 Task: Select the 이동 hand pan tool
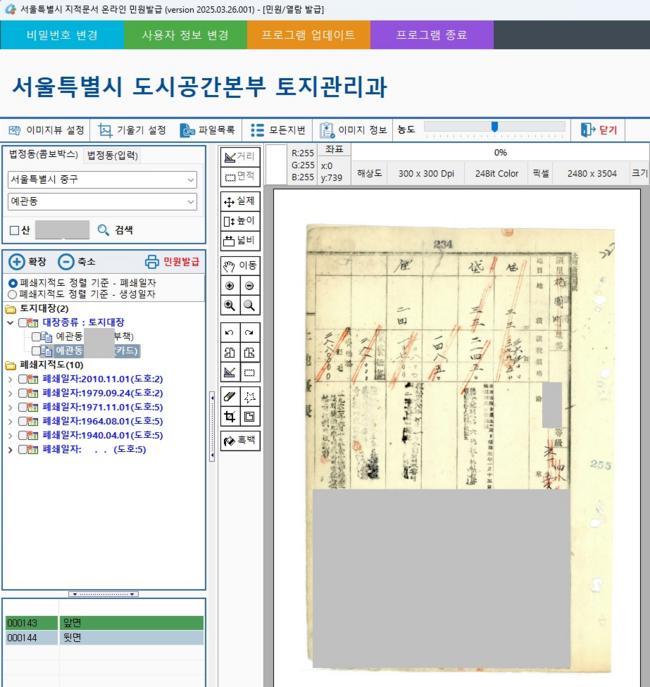pyautogui.click(x=239, y=265)
